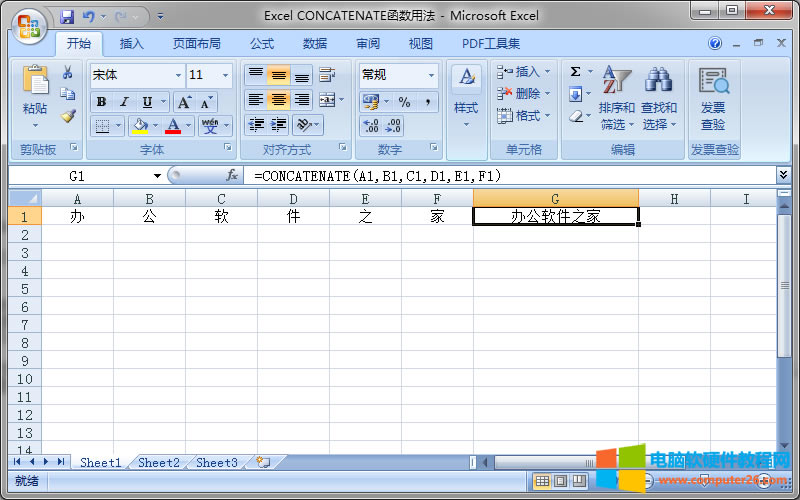The width and height of the screenshot is (800, 500).
Task: Open 发票查验 invoice check tool
Action: (x=713, y=99)
